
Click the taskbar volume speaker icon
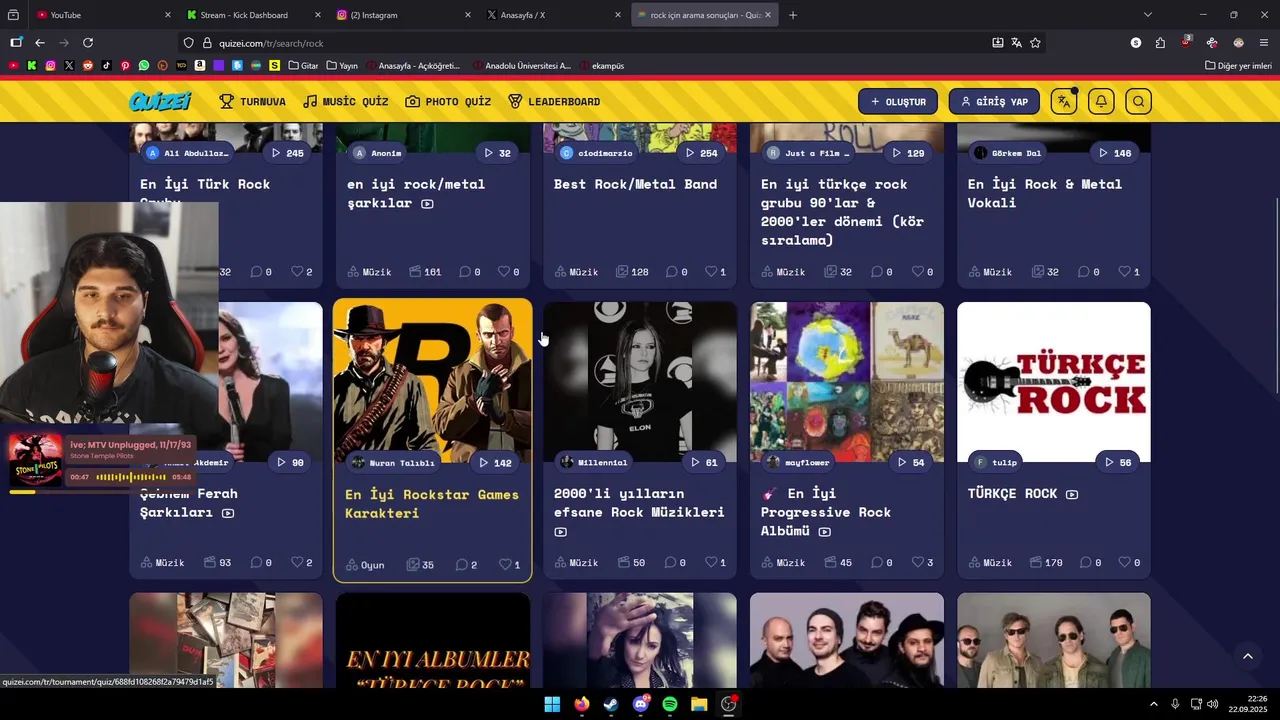[x=1213, y=704]
